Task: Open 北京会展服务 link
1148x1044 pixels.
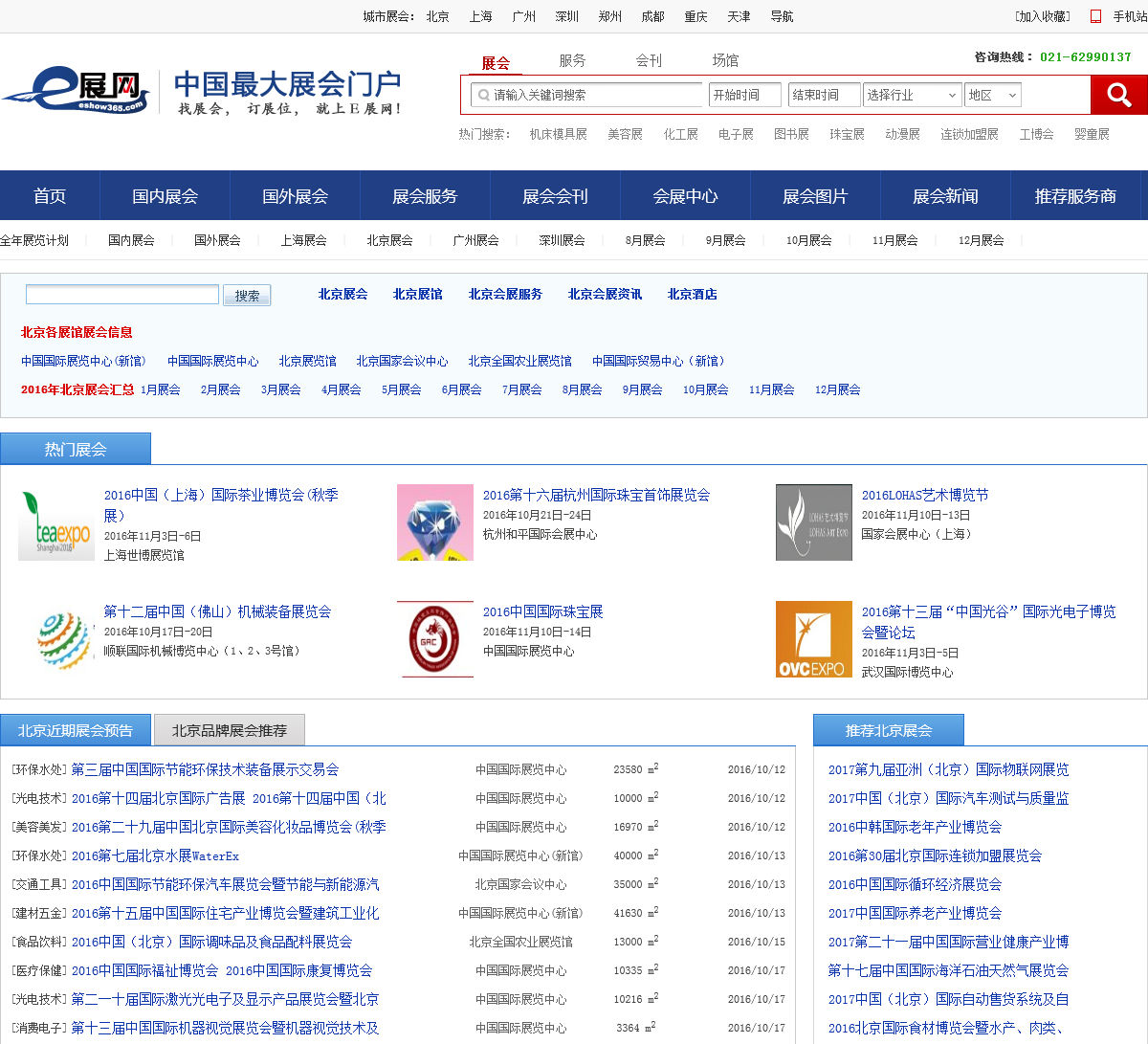Action: click(x=505, y=294)
